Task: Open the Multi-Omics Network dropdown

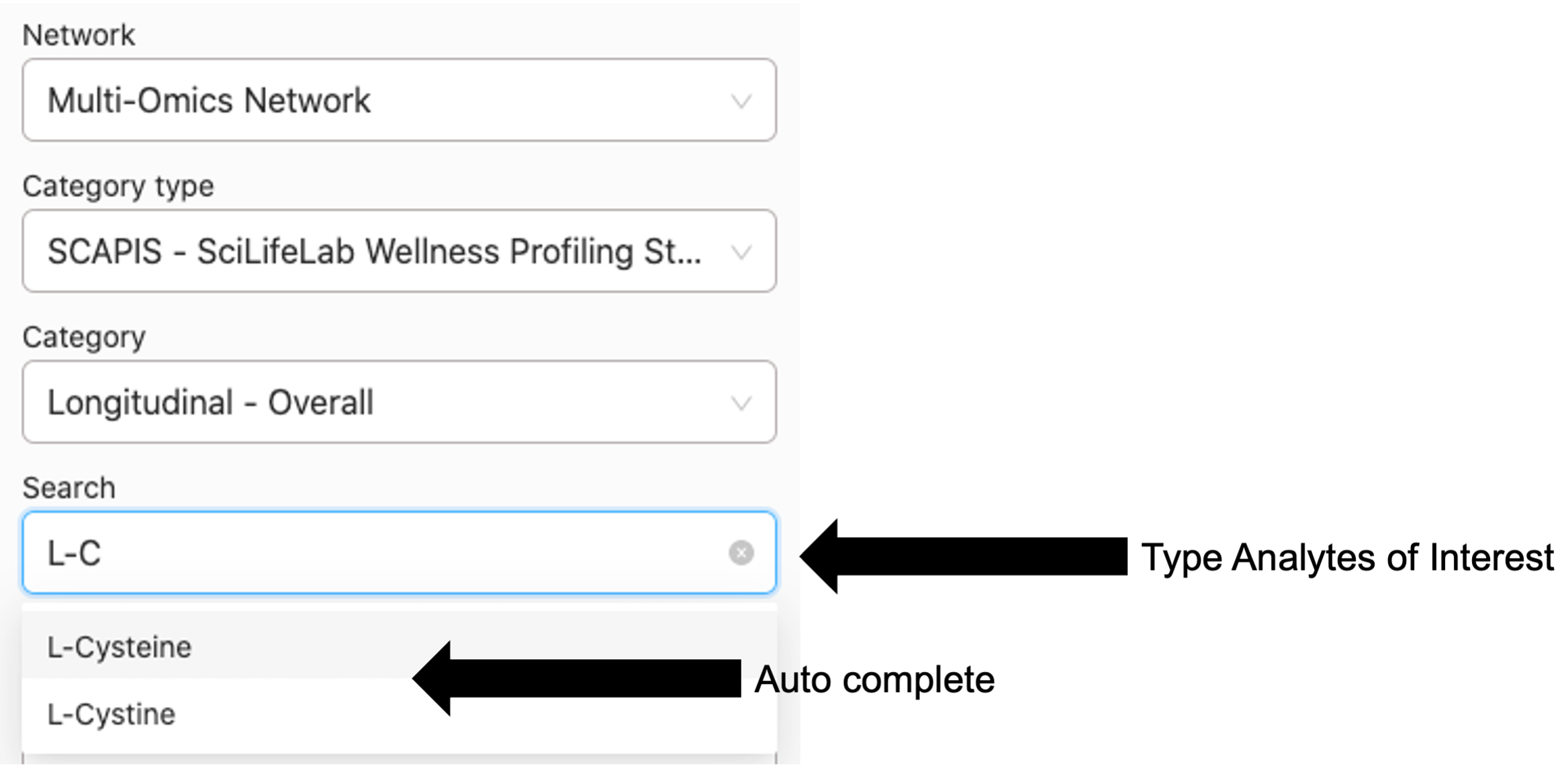Action: (x=376, y=100)
